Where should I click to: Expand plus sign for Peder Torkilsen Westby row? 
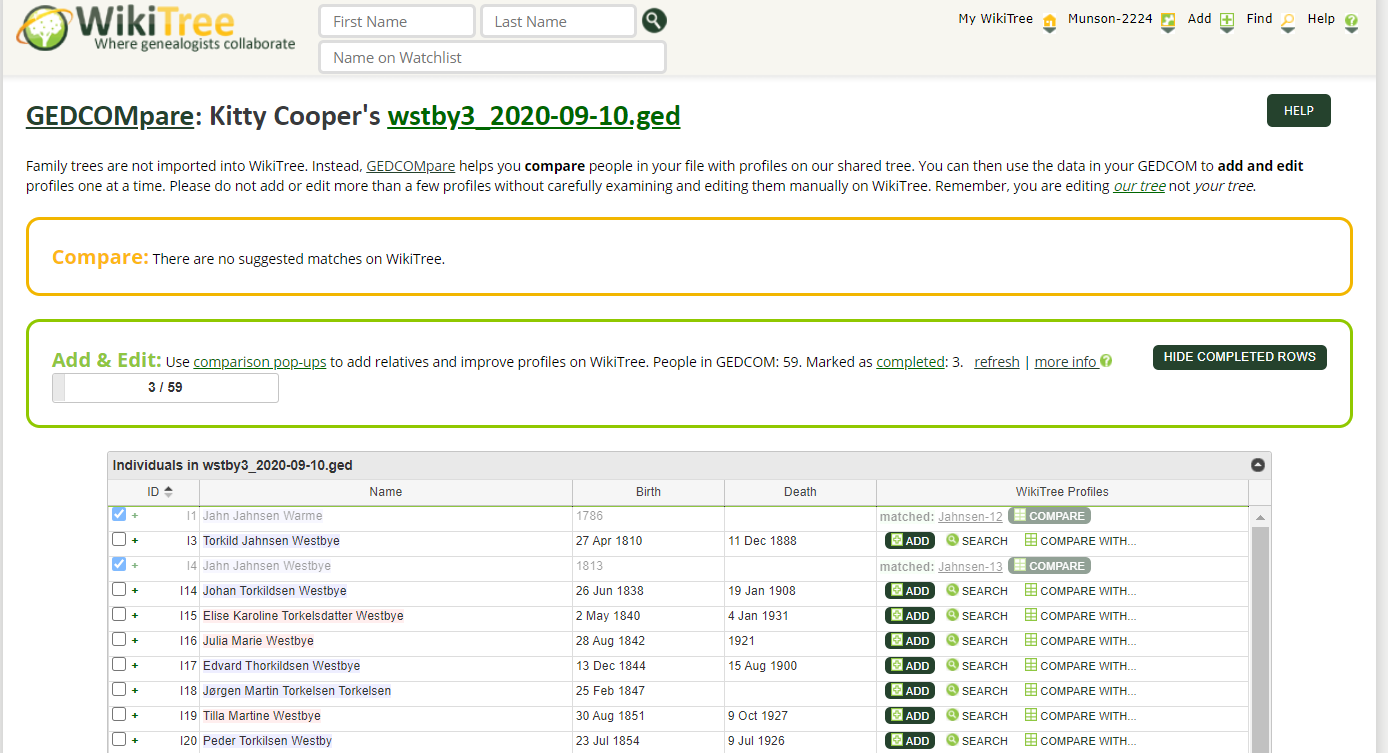[x=135, y=741]
